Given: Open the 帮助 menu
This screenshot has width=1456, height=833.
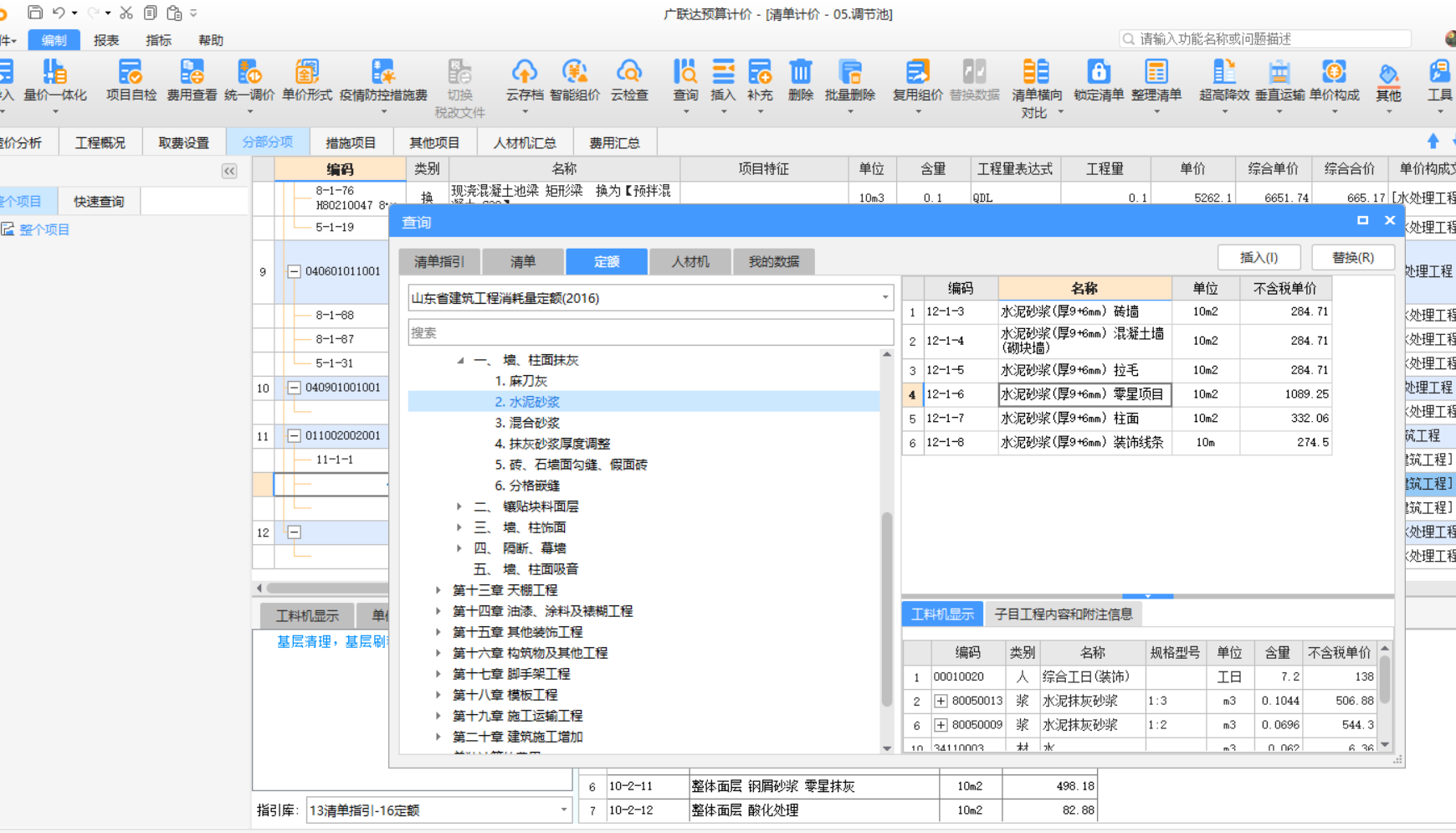Looking at the screenshot, I should [x=211, y=40].
